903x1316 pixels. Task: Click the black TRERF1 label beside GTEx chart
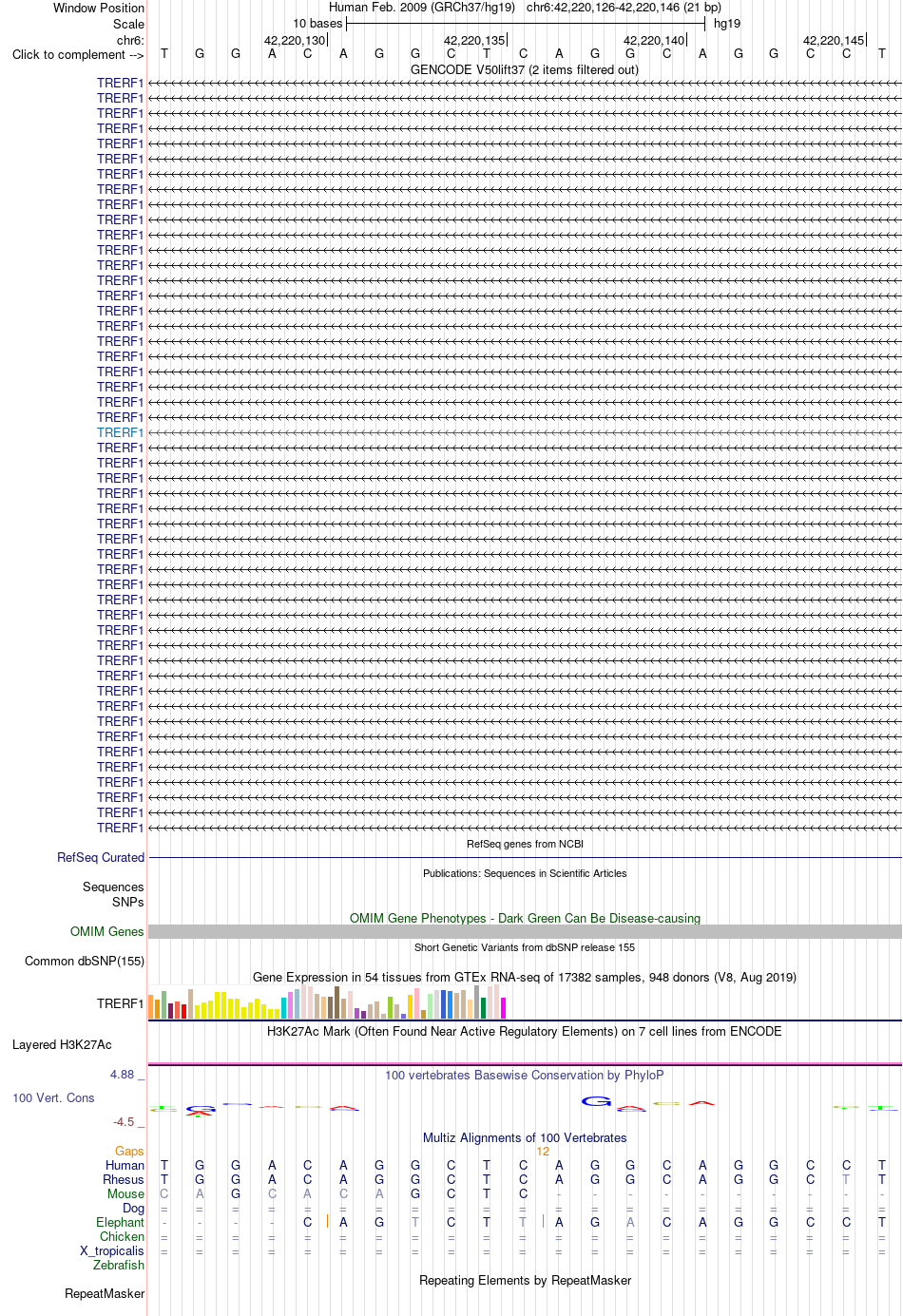(120, 1003)
